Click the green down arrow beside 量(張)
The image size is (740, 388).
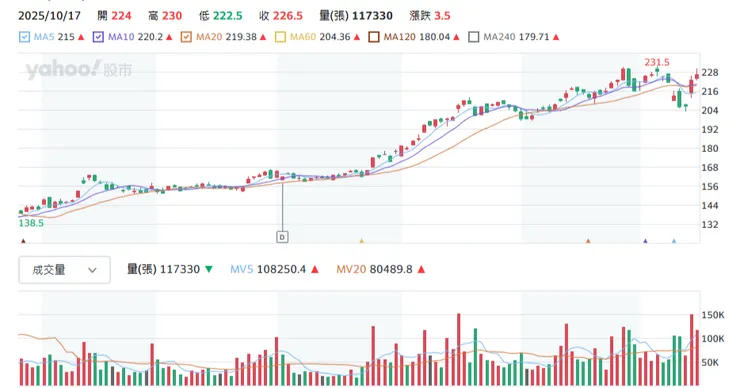pos(209,269)
